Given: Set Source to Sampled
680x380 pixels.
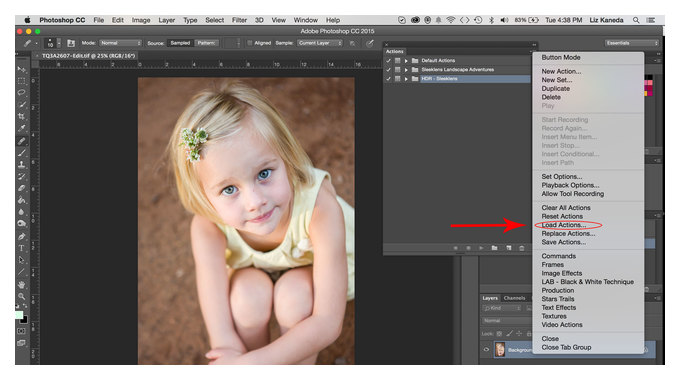Looking at the screenshot, I should click(180, 43).
